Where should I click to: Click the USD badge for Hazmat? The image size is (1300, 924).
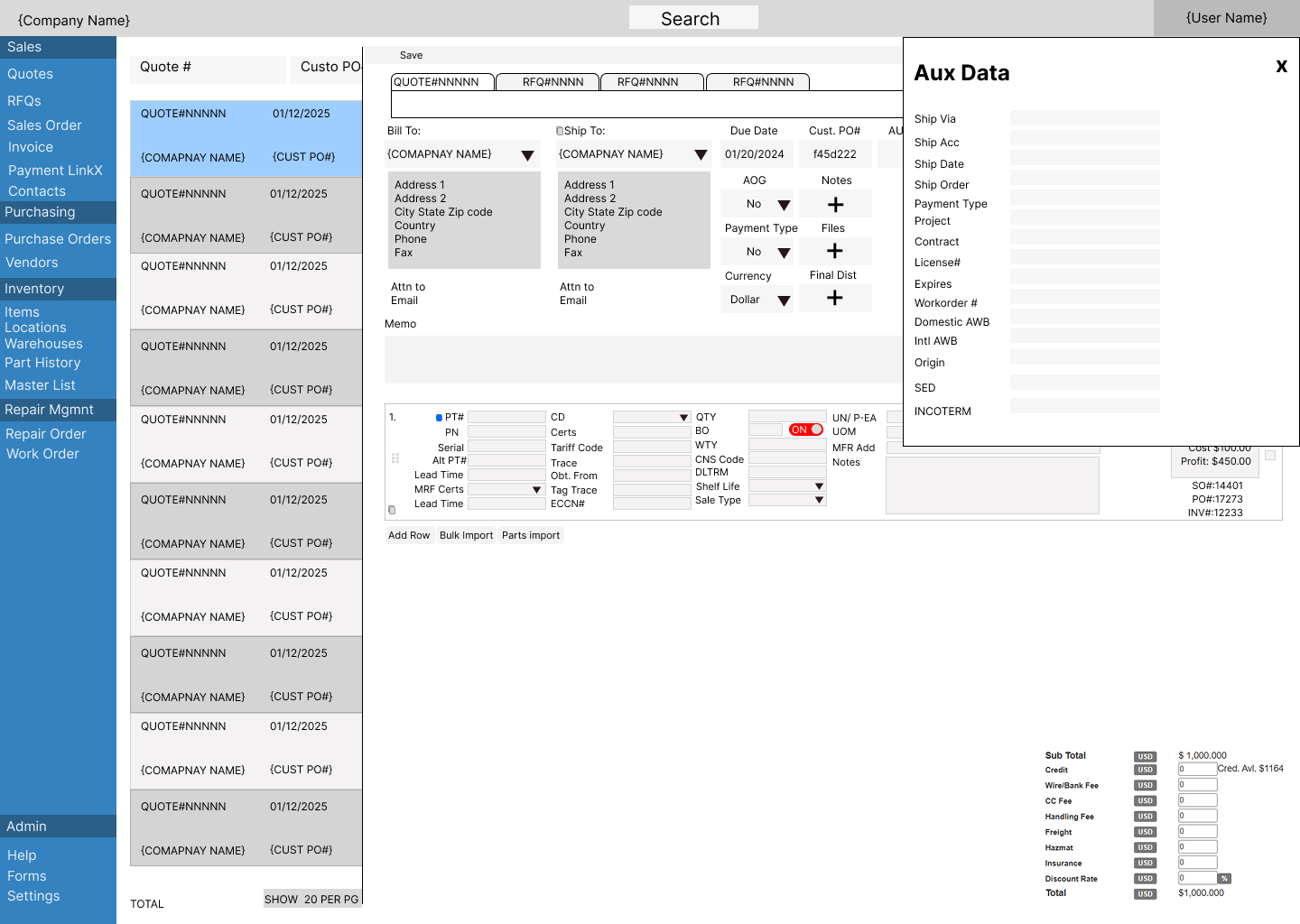[x=1145, y=847]
